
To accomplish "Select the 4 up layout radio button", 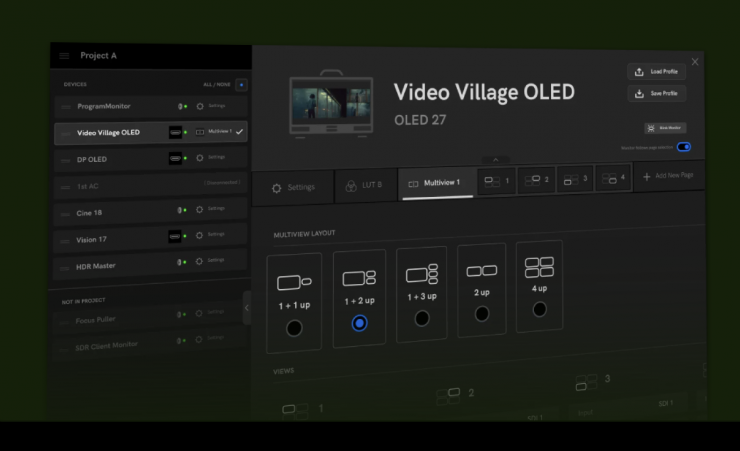I will [540, 309].
